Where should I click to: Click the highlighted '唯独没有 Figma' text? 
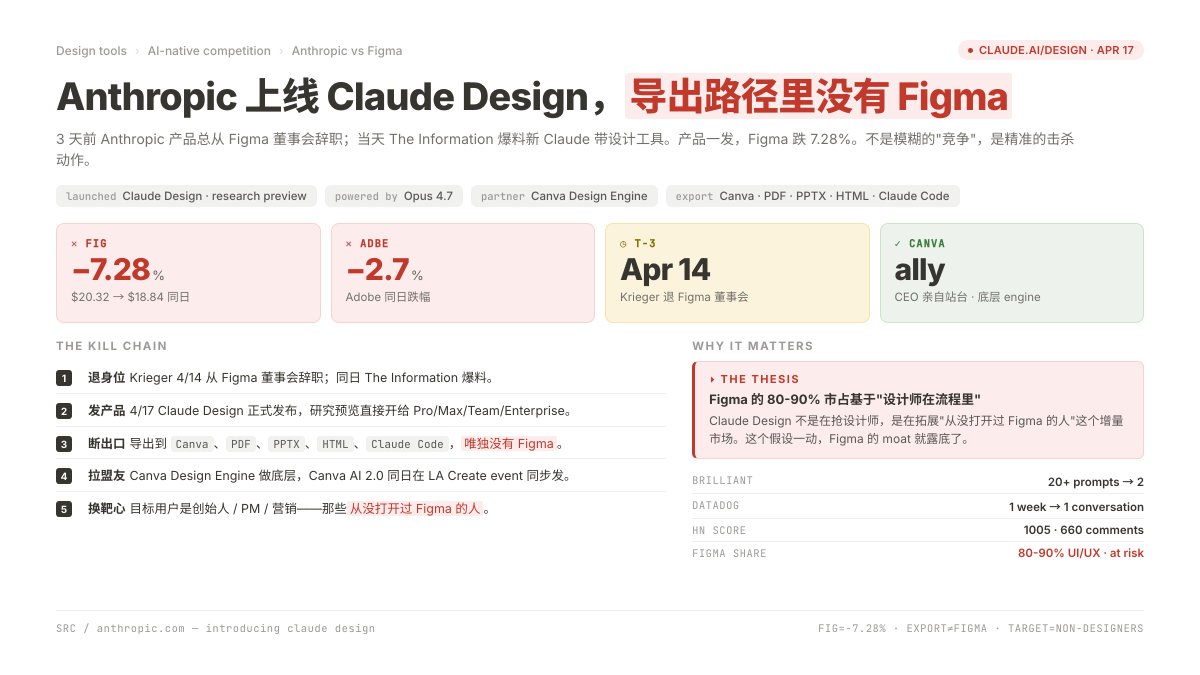(509, 444)
